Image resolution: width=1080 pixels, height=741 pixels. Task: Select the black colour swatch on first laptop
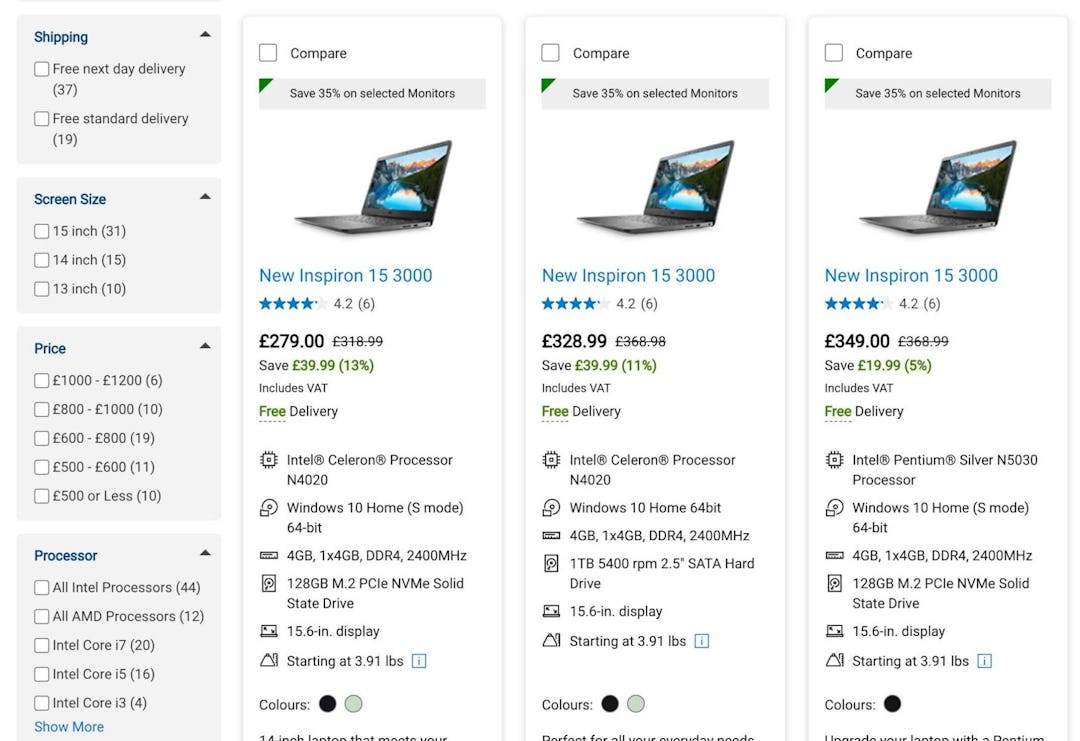(x=327, y=704)
